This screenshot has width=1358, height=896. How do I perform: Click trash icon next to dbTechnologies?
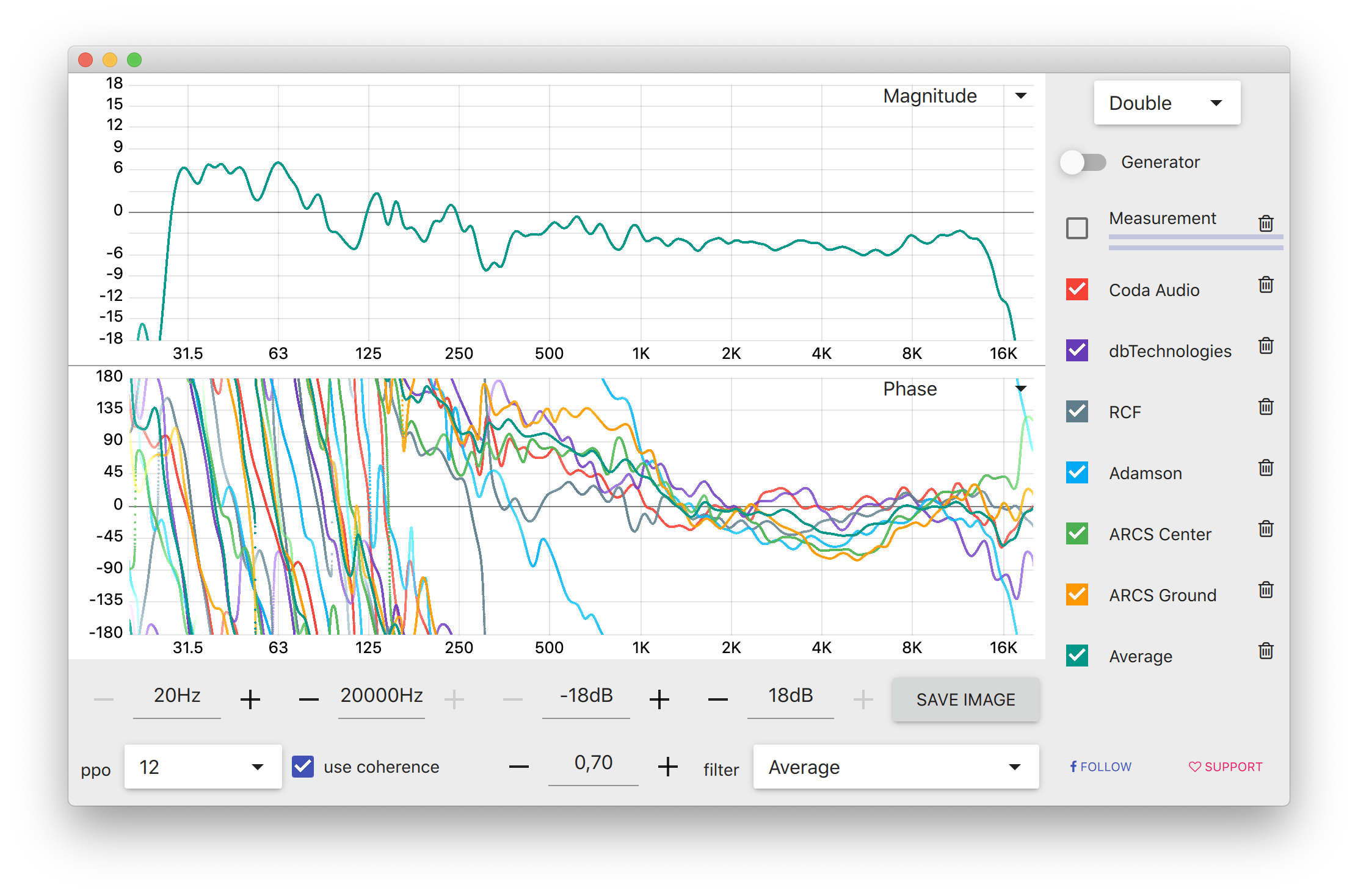pyautogui.click(x=1266, y=346)
